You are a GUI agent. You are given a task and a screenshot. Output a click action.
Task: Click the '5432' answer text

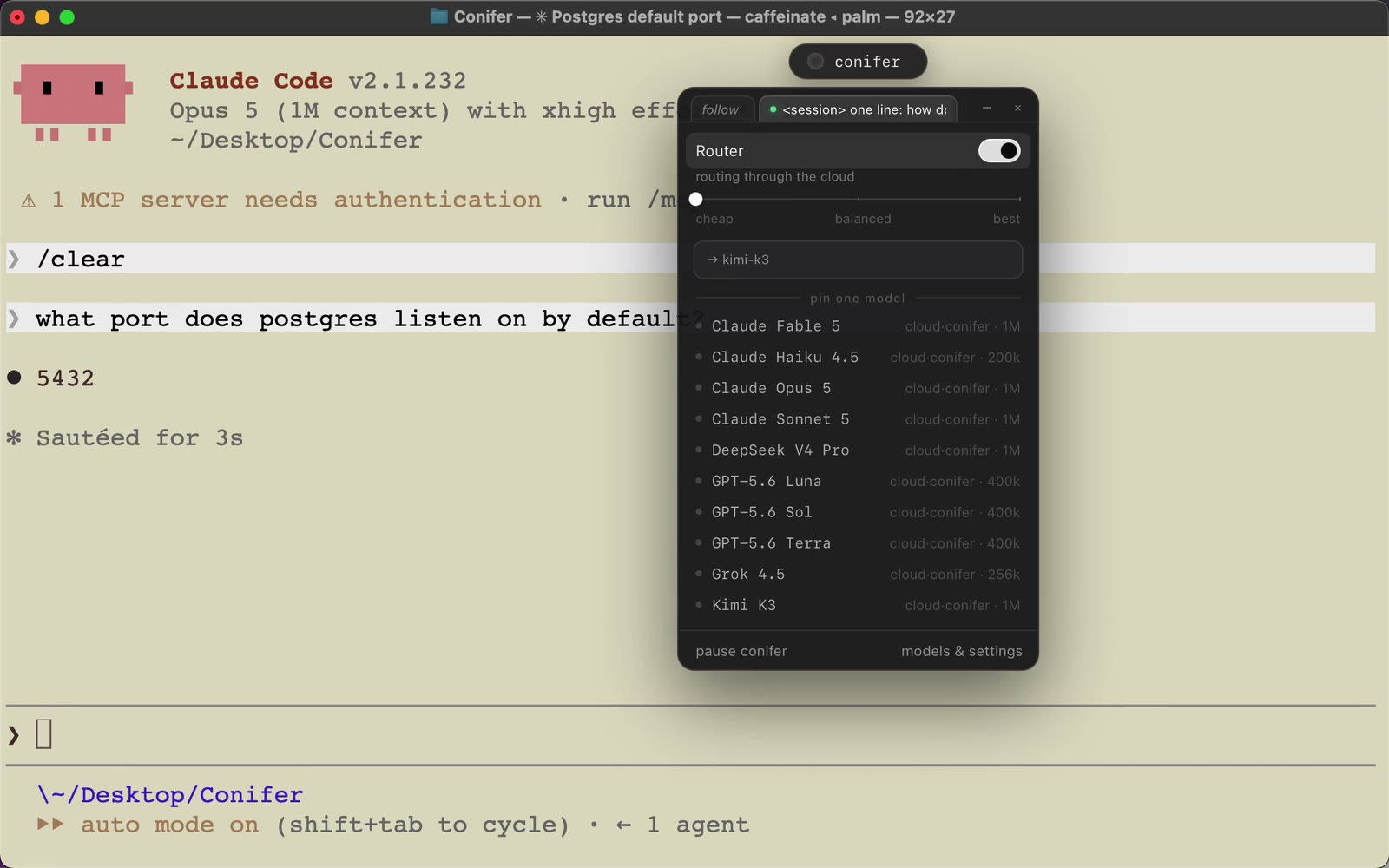(65, 378)
